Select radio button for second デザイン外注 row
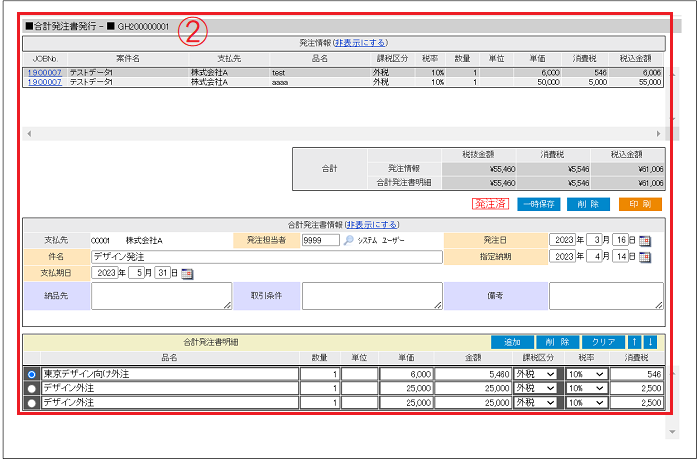 click(32, 388)
